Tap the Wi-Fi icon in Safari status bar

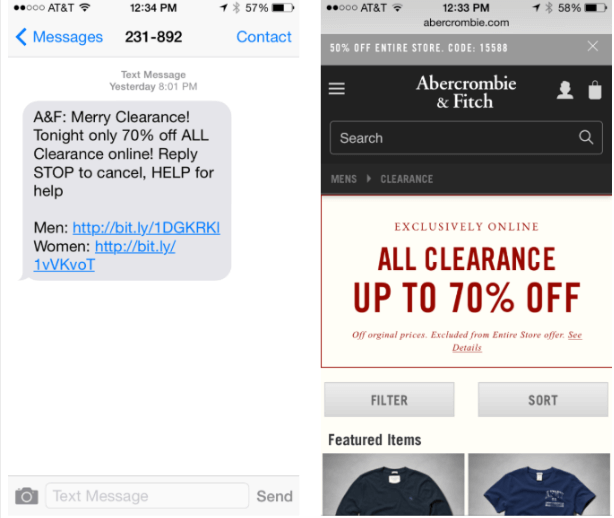[397, 7]
